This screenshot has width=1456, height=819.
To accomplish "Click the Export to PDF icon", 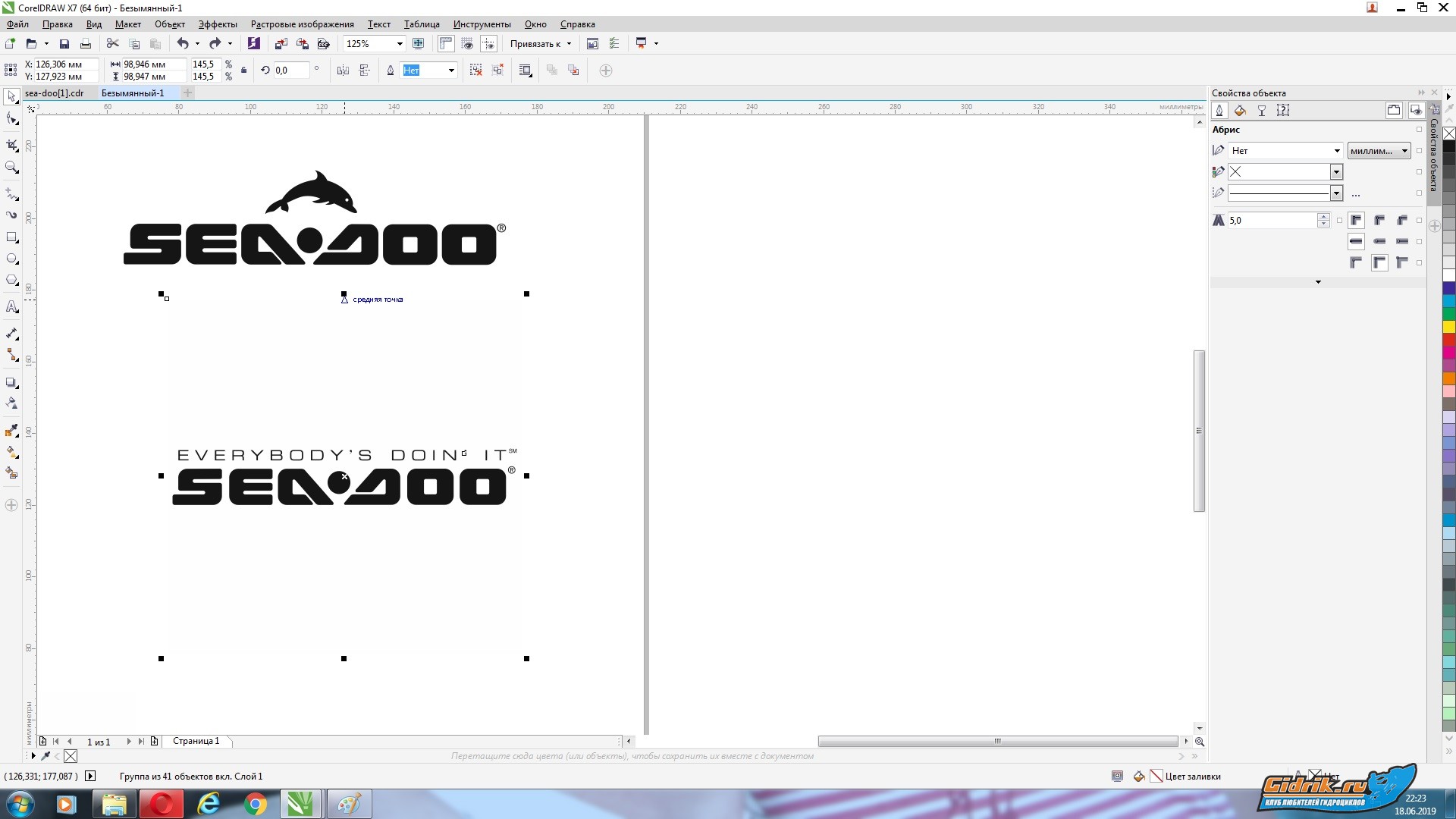I will 324,44.
